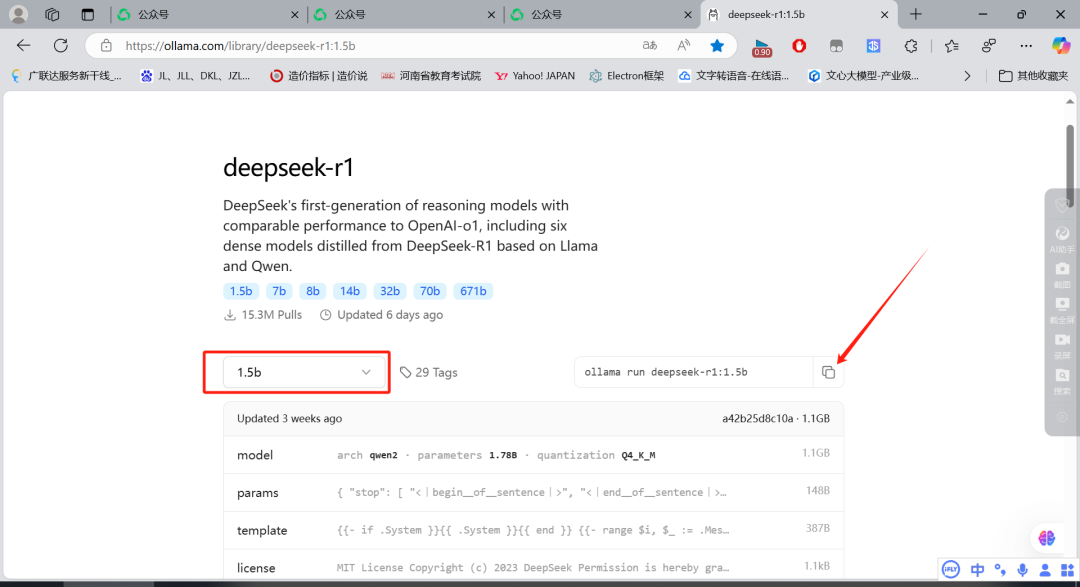The image size is (1080, 587).
Task: Open the 1.5b model version dropdown
Action: [303, 372]
